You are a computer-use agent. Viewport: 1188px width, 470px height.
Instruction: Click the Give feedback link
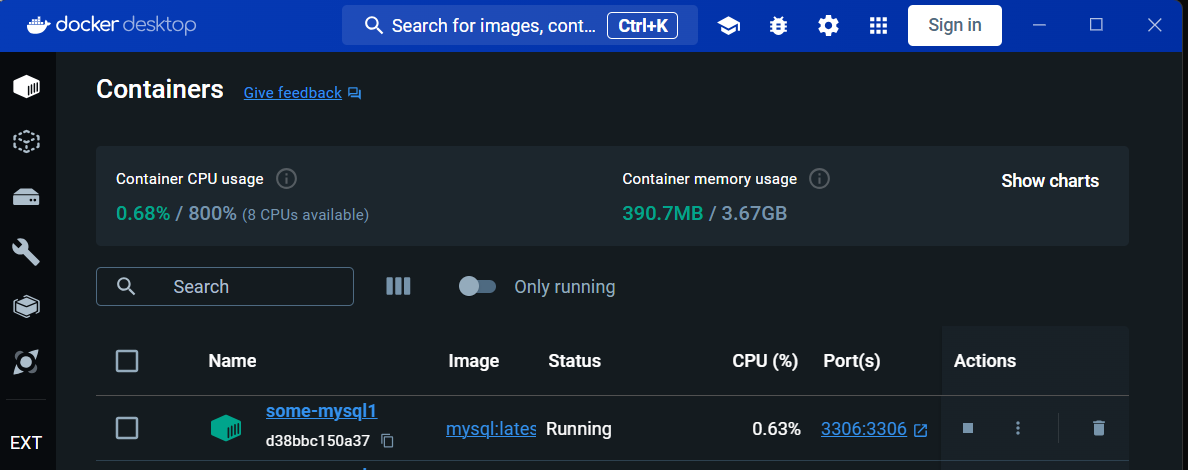(x=292, y=92)
